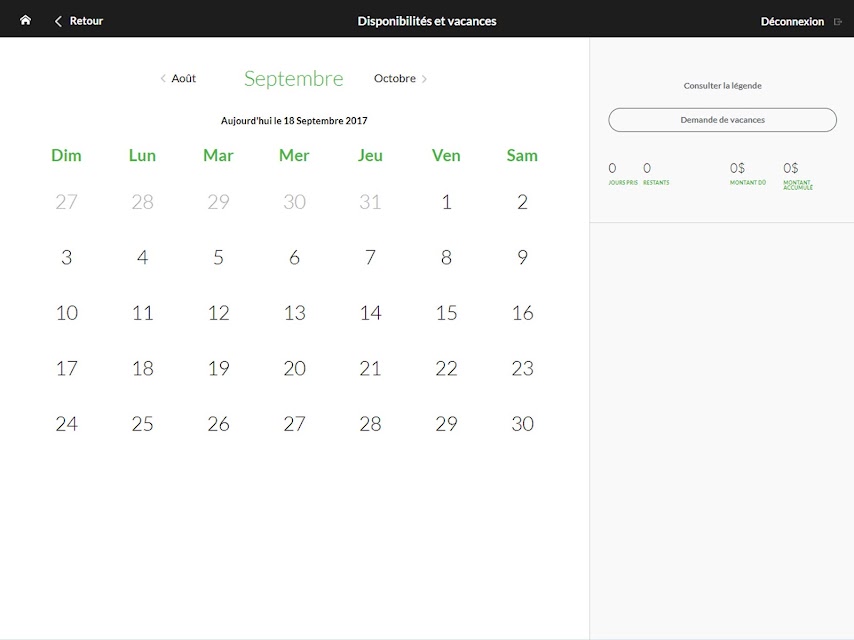
Task: Click the Ven column header
Action: coord(446,155)
